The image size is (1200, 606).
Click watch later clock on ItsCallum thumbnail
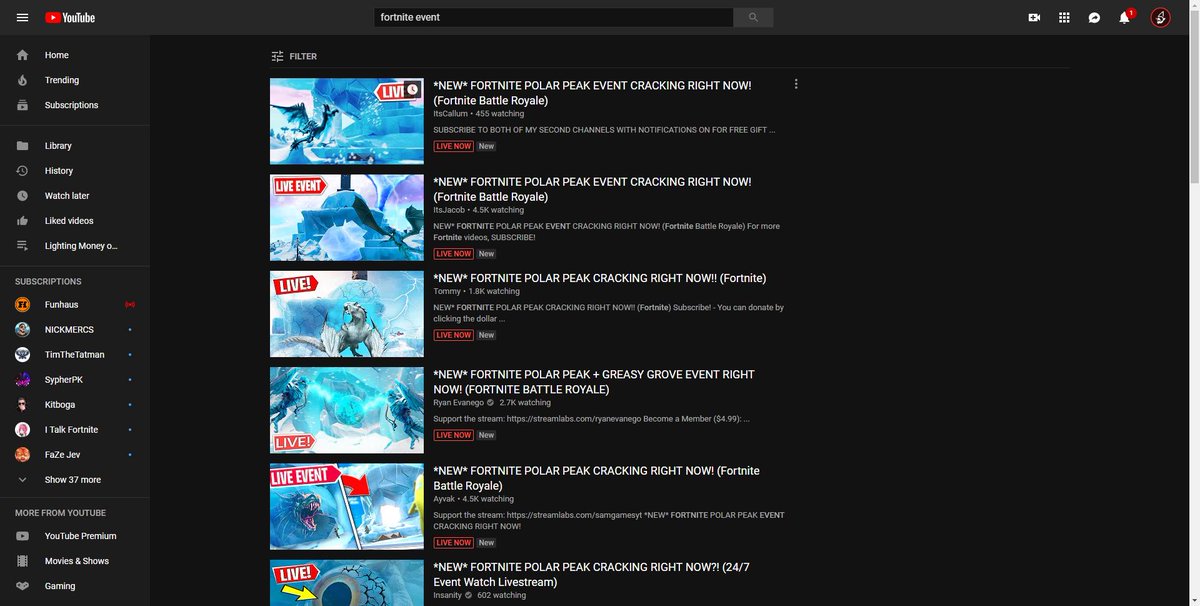[x=412, y=90]
